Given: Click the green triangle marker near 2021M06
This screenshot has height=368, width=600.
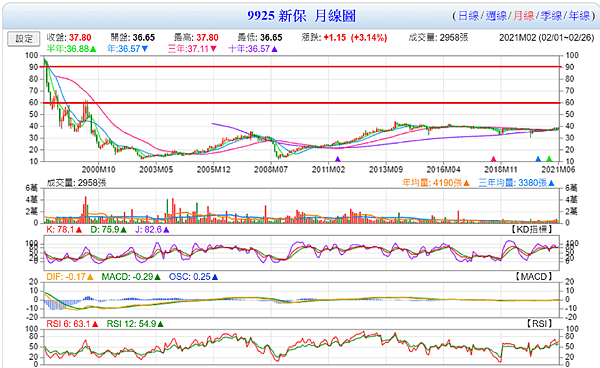Looking at the screenshot, I should pos(549,159).
